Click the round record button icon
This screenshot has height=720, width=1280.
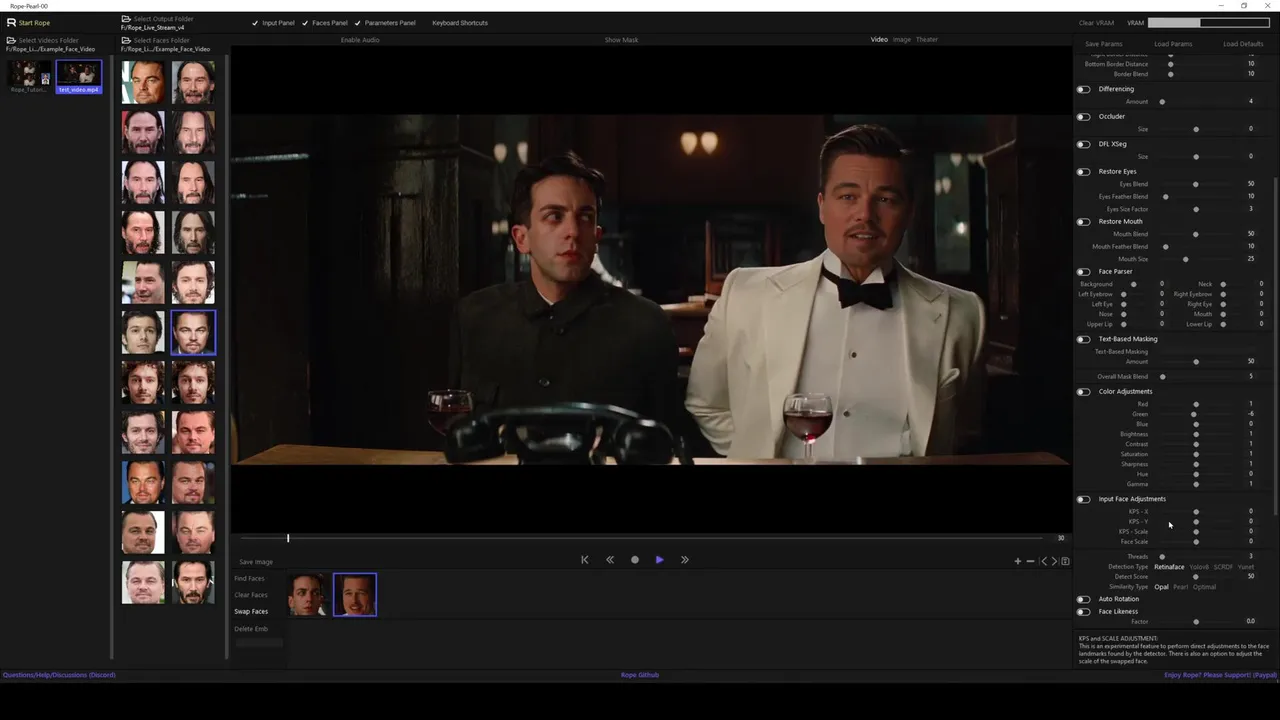coord(635,560)
